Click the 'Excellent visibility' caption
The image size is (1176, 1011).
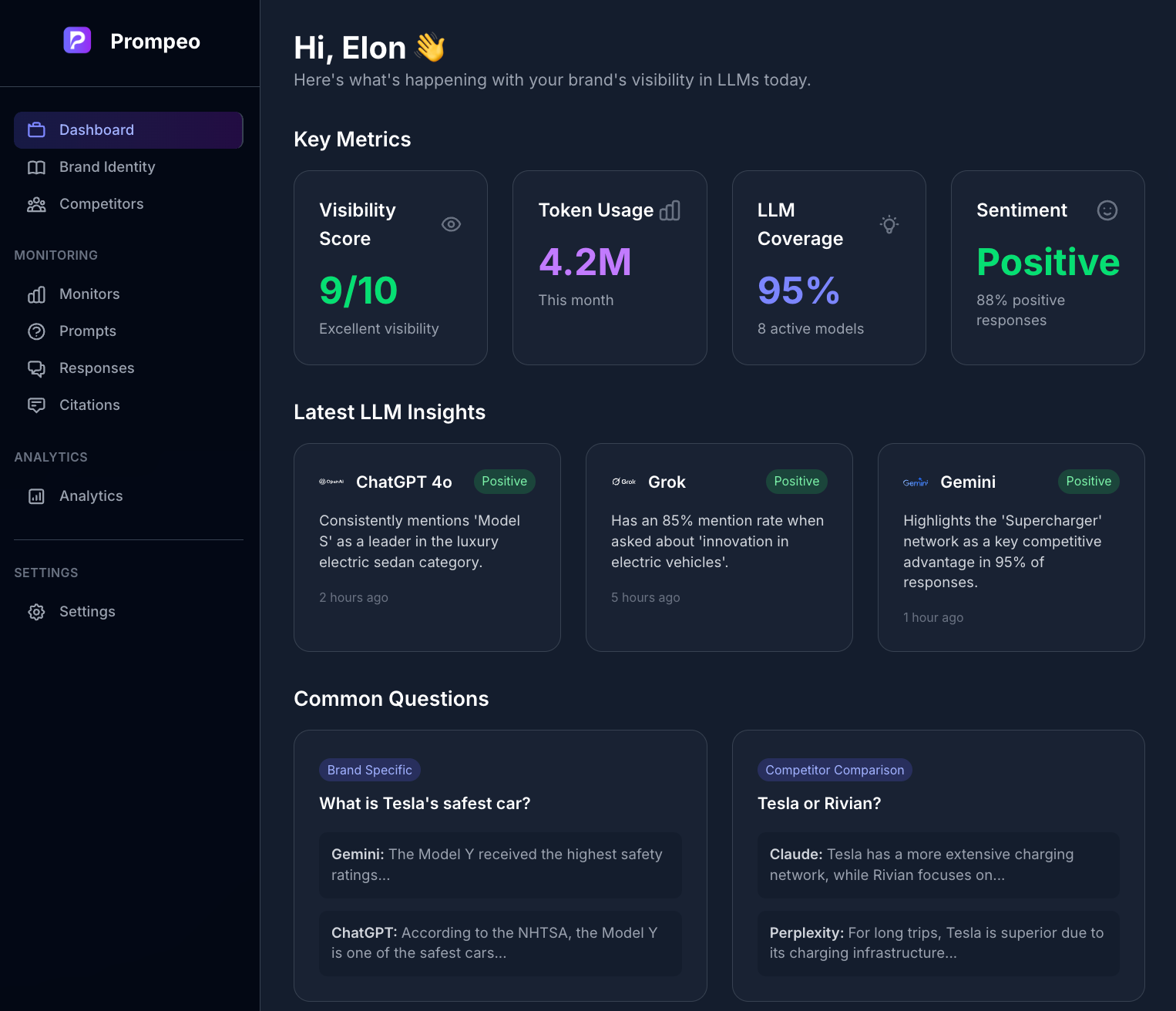point(379,329)
